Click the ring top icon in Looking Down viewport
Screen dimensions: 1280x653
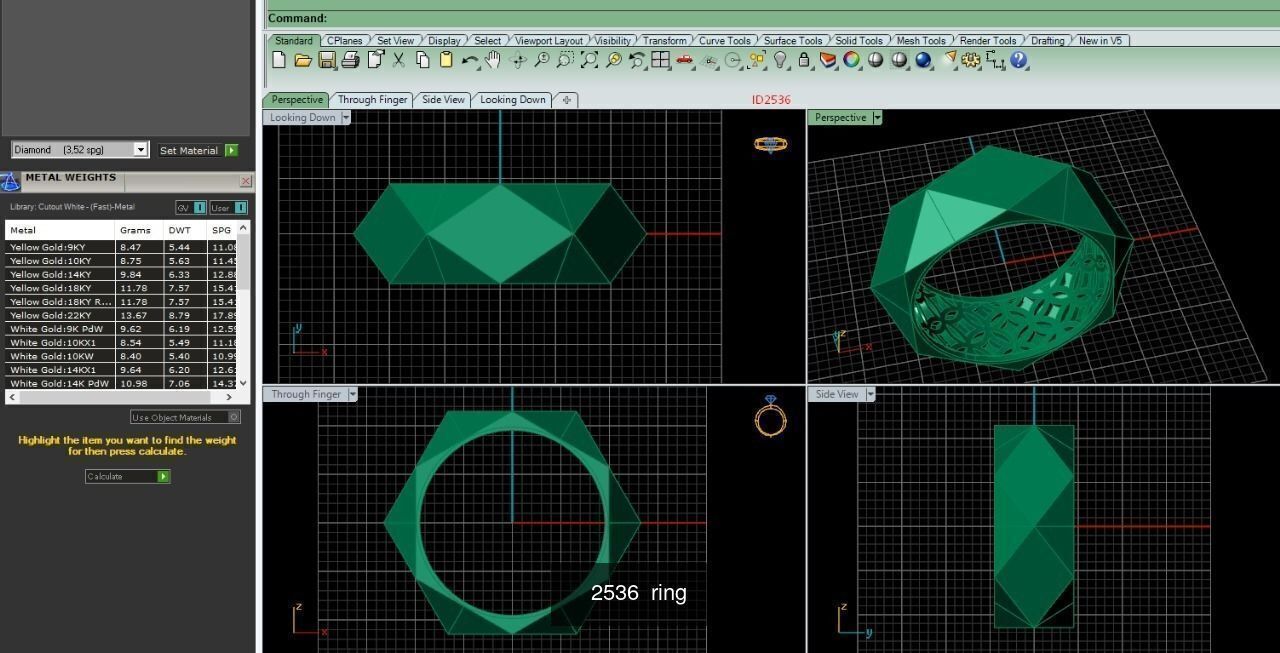click(770, 144)
